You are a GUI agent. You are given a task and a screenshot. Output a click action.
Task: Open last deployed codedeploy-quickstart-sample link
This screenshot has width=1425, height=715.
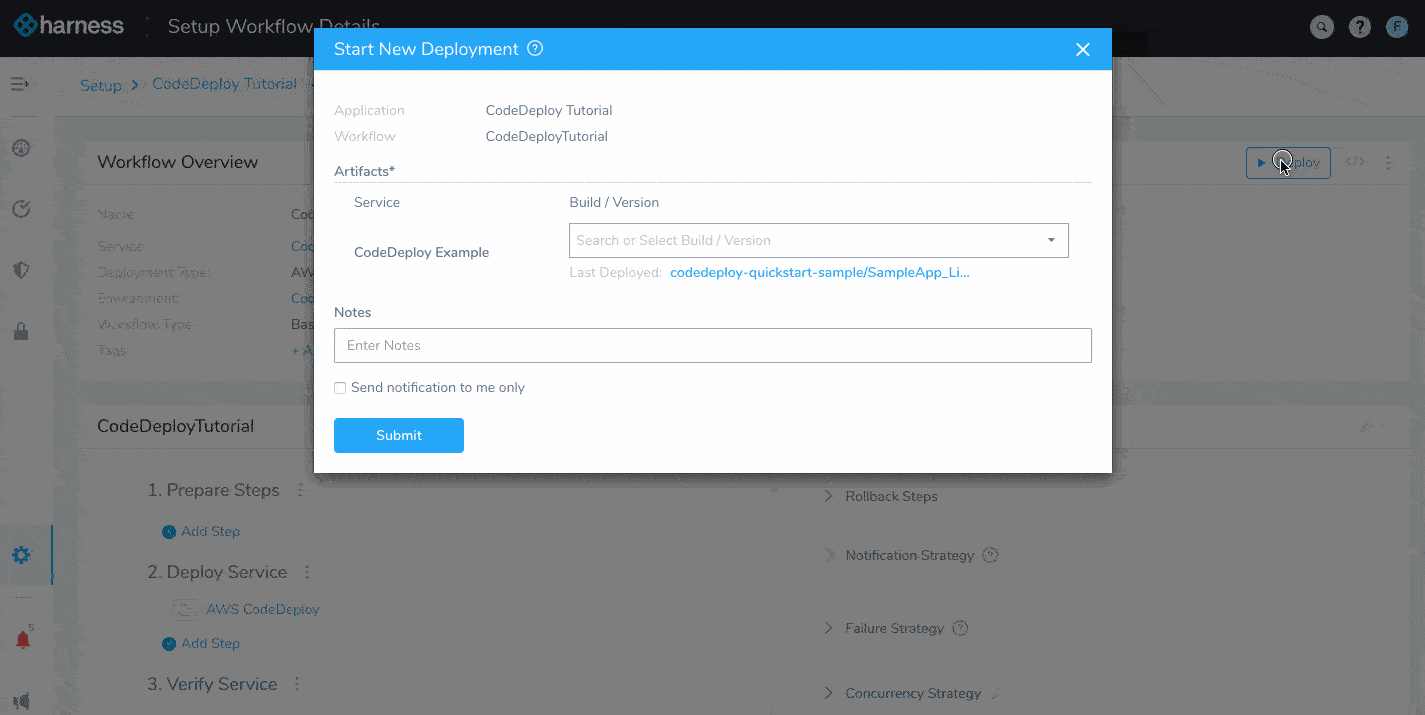pyautogui.click(x=820, y=272)
